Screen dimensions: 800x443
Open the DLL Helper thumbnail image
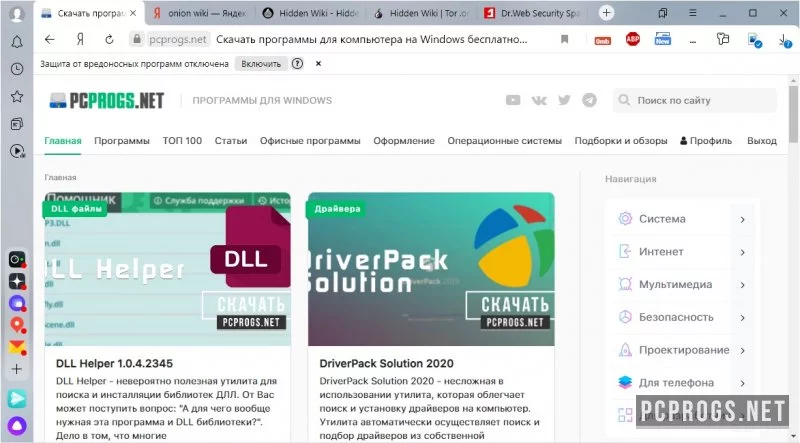(167, 269)
